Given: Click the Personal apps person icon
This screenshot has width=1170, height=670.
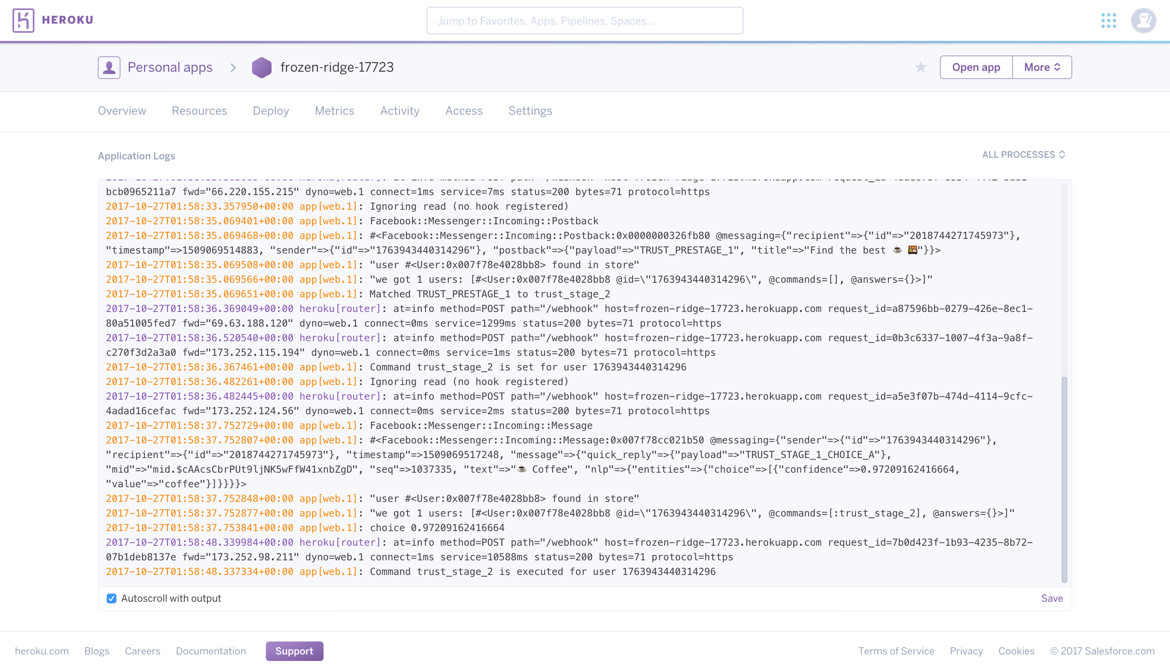Looking at the screenshot, I should (x=109, y=67).
